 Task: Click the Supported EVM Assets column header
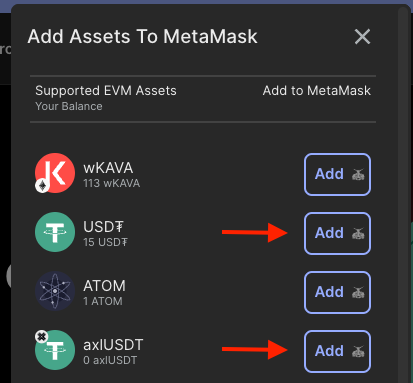coord(106,91)
